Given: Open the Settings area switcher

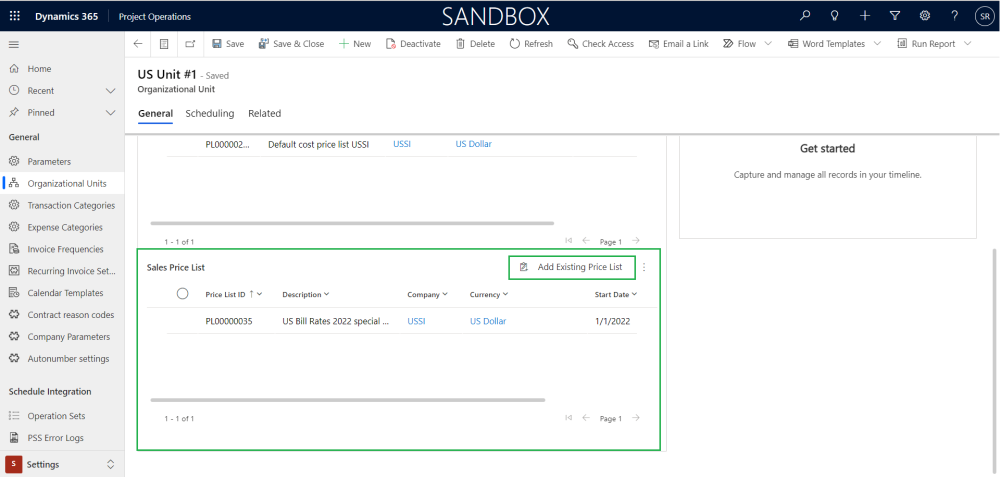Looking at the screenshot, I should click(x=62, y=464).
